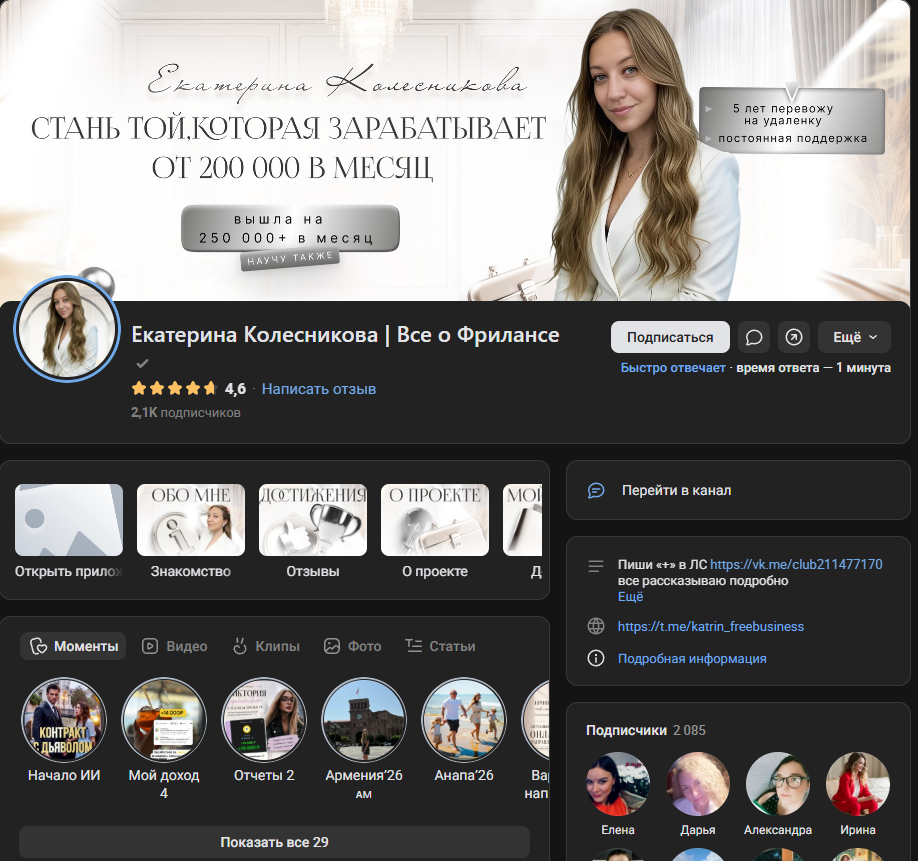Click the Подписаться button
918x861 pixels.
[x=670, y=337]
